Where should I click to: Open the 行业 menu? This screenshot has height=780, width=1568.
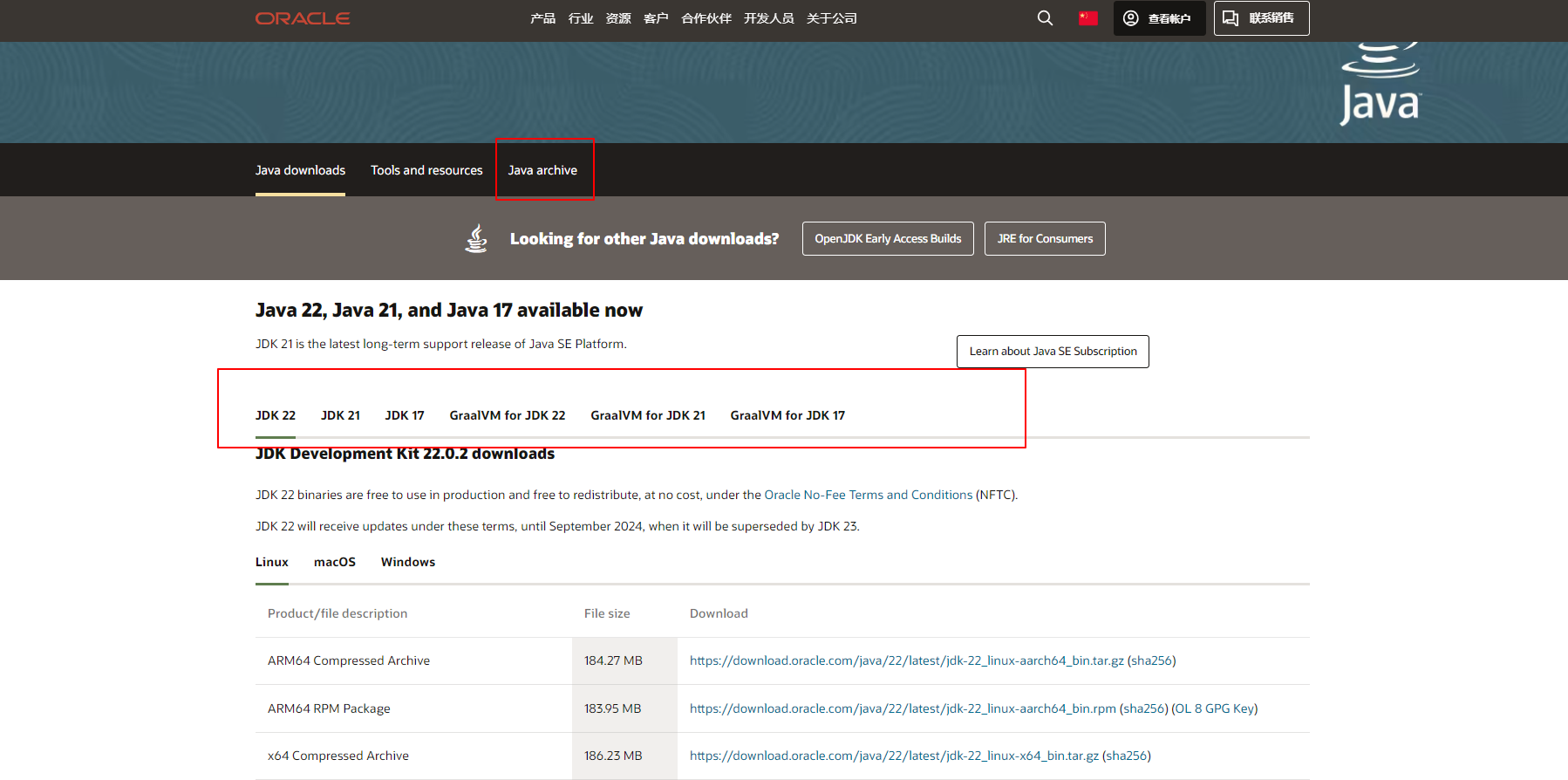pos(581,18)
